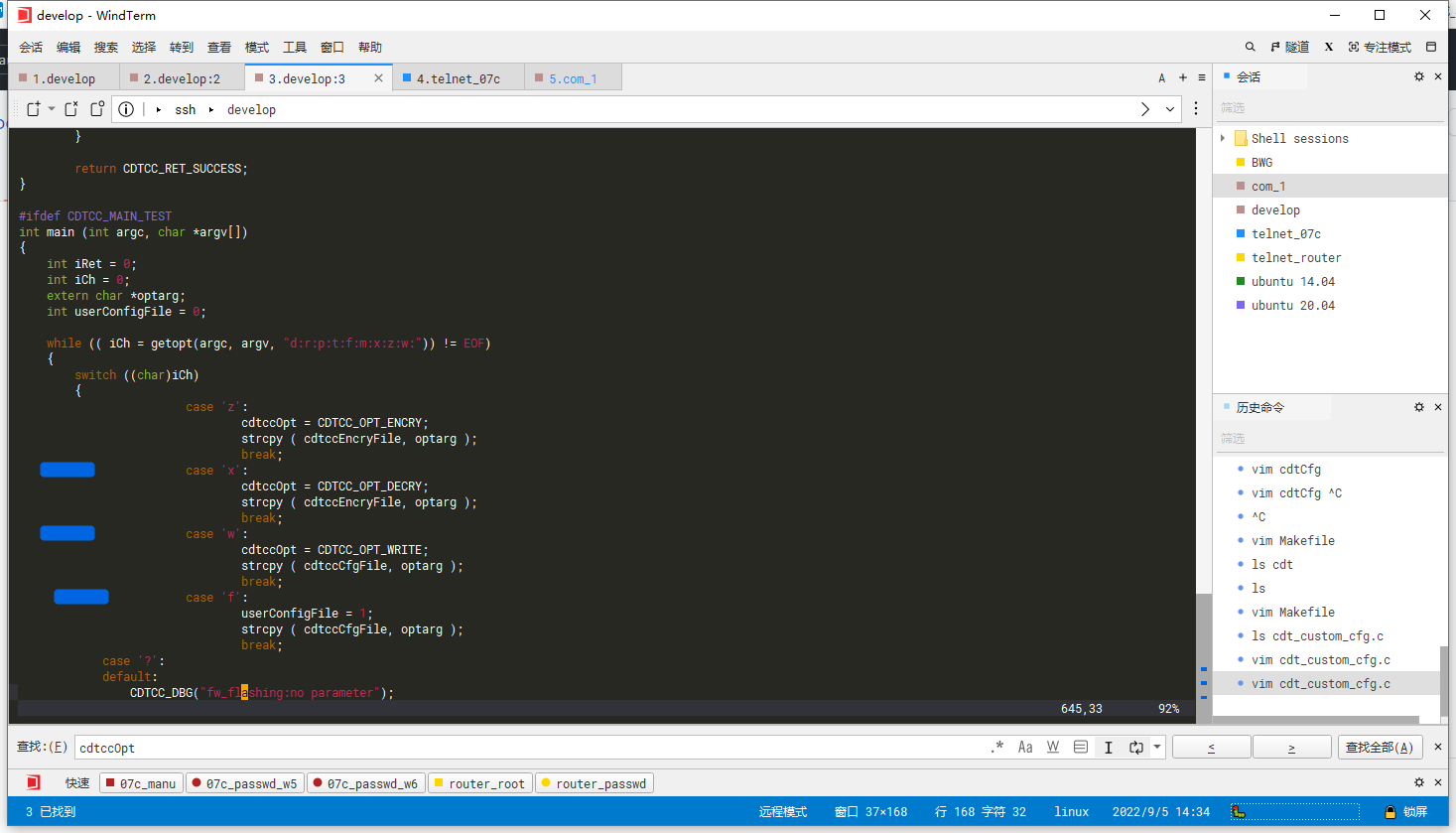Run the 07c_manu quick command
The height and width of the screenshot is (833, 1456).
click(x=140, y=783)
